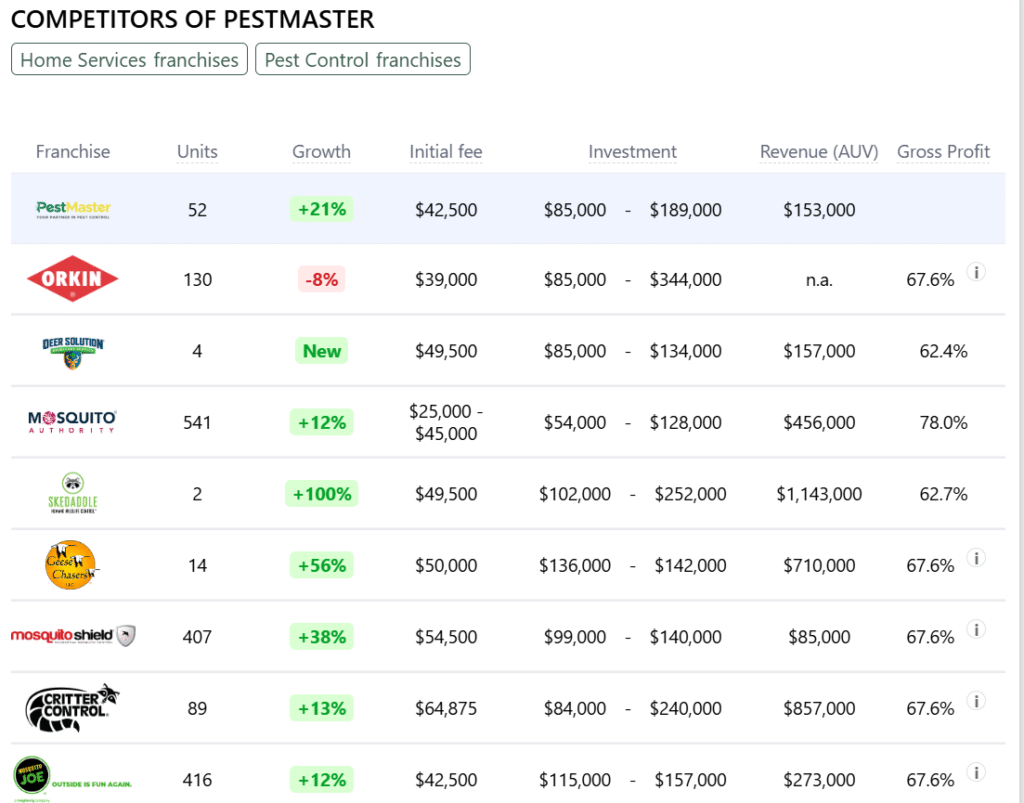
Task: Click the $1,143,000 revenue value
Action: [x=819, y=494]
